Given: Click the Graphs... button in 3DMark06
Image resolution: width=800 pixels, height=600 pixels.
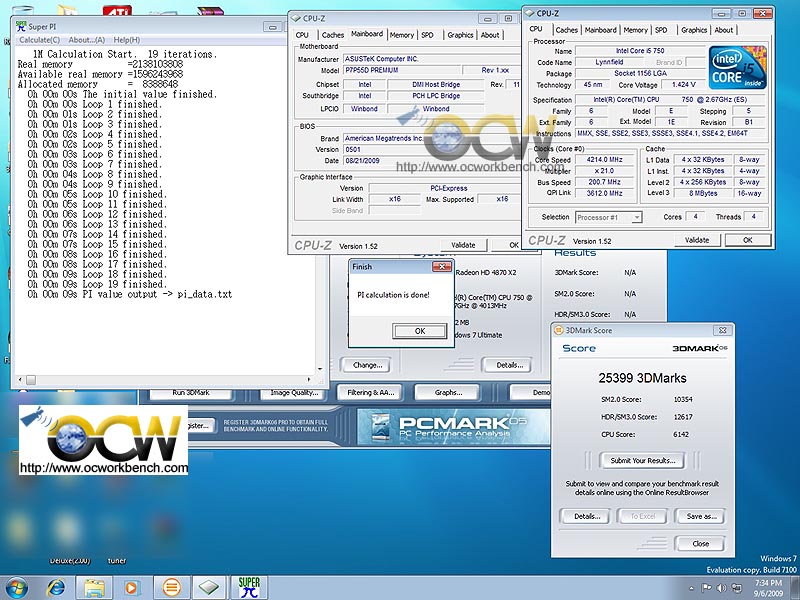Looking at the screenshot, I should point(448,393).
